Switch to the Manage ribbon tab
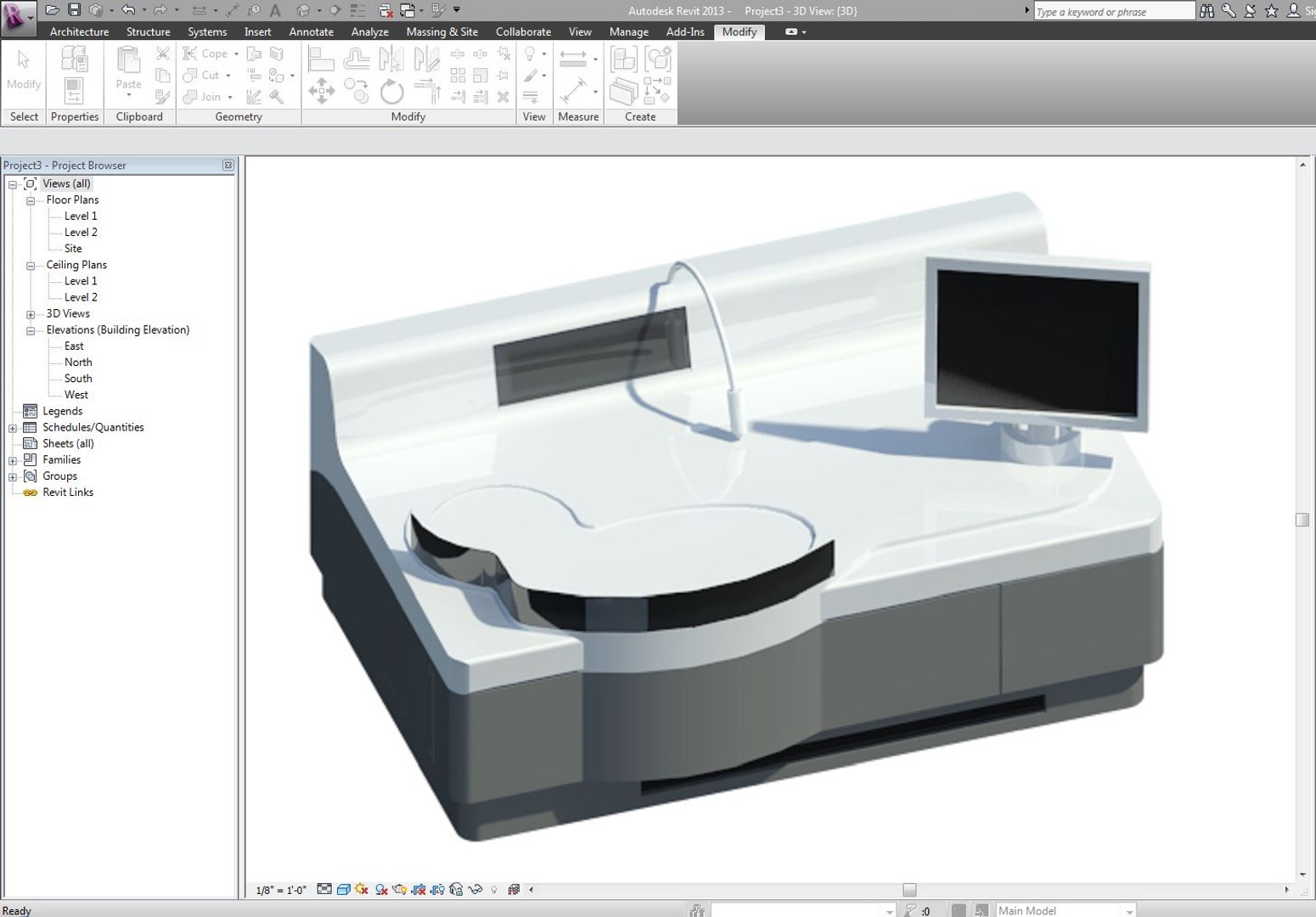The image size is (1316, 917). point(629,32)
